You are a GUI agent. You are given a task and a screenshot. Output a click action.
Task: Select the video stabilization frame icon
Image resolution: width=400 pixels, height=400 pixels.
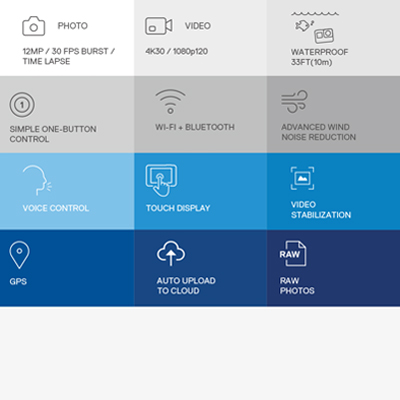(302, 178)
